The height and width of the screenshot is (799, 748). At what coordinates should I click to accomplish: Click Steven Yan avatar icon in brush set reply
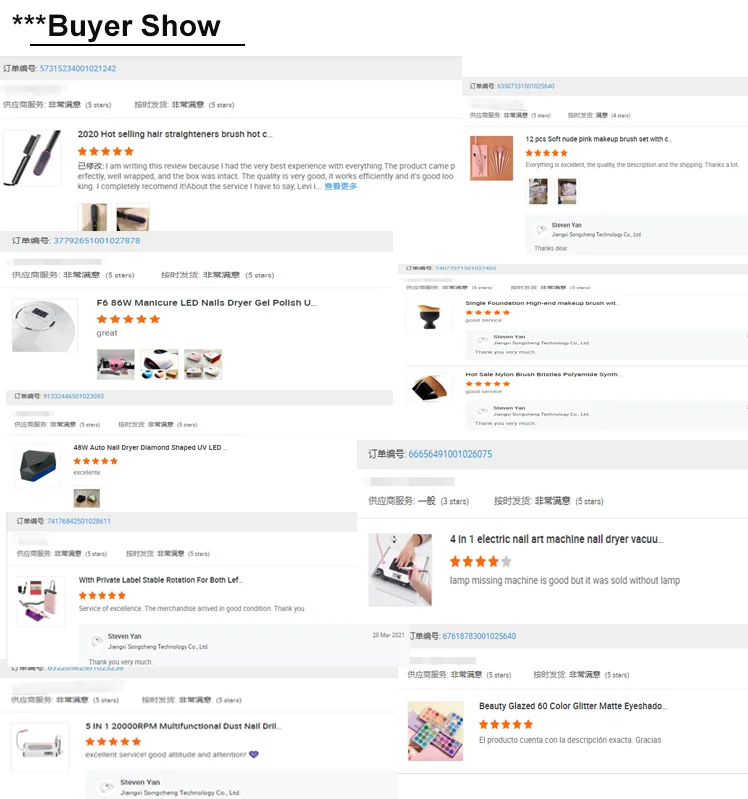coord(541,229)
